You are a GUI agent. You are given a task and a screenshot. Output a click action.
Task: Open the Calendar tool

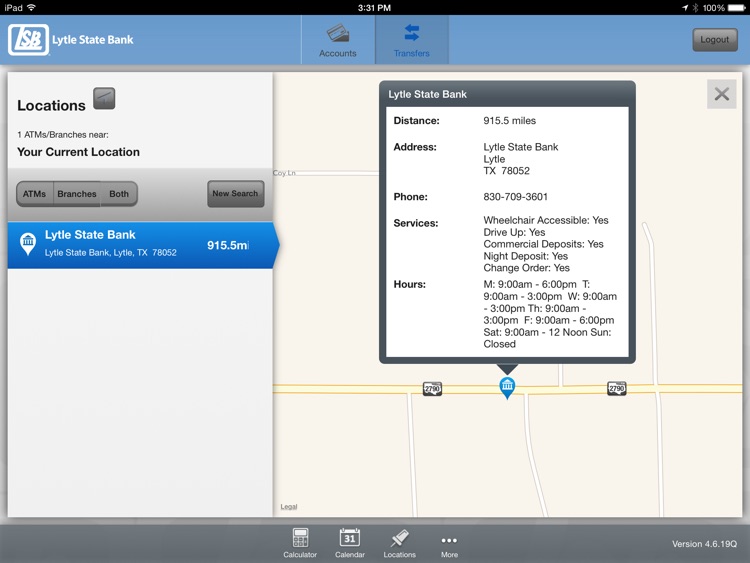[350, 543]
